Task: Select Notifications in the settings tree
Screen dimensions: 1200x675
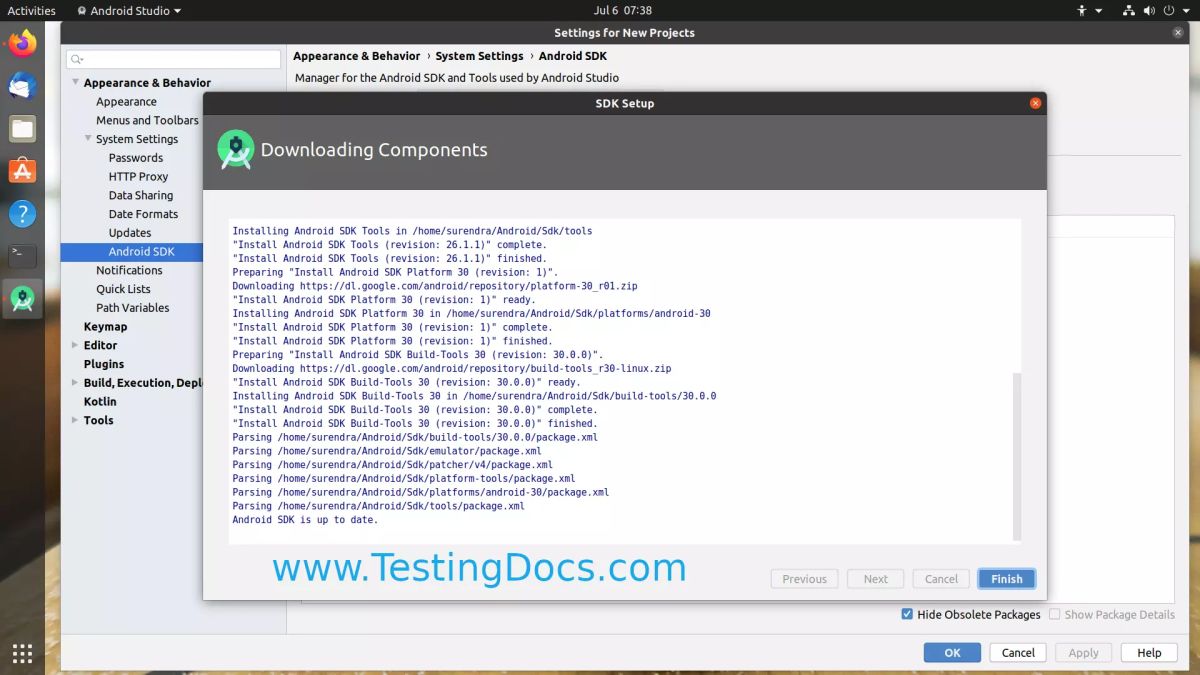Action: 129,270
